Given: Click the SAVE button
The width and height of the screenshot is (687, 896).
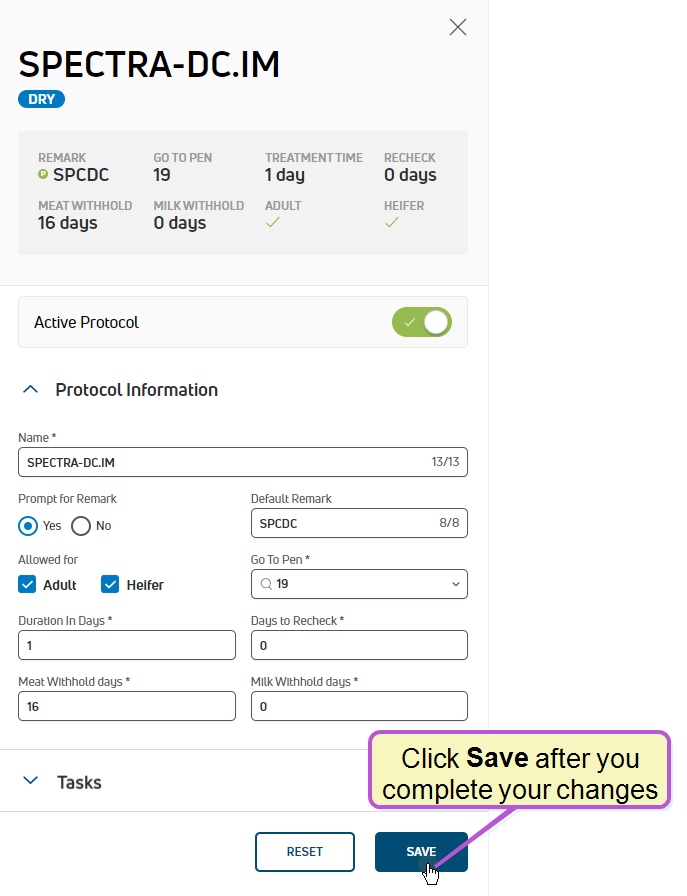Looking at the screenshot, I should [421, 851].
